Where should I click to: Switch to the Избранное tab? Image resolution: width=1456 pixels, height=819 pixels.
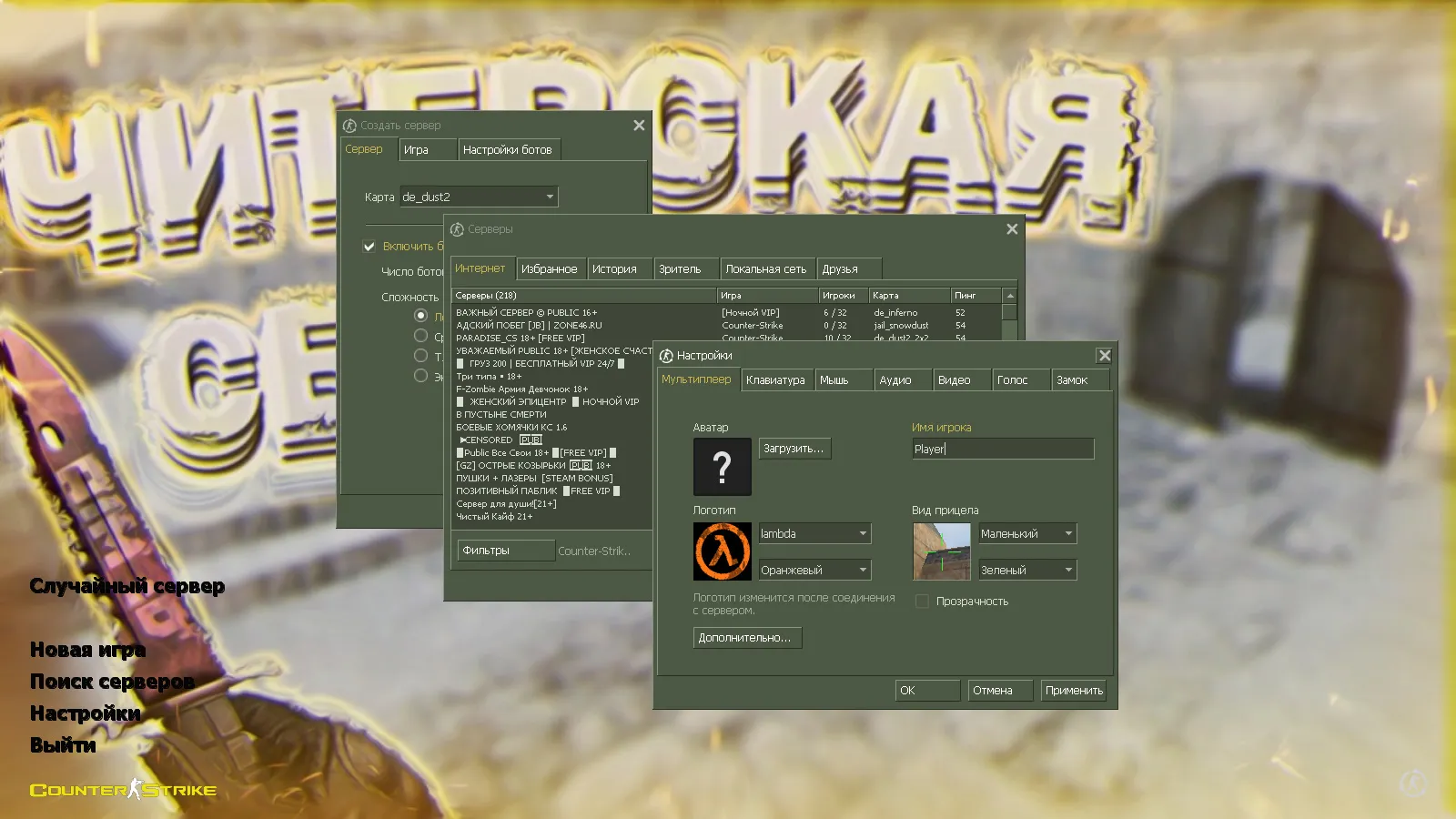click(550, 268)
